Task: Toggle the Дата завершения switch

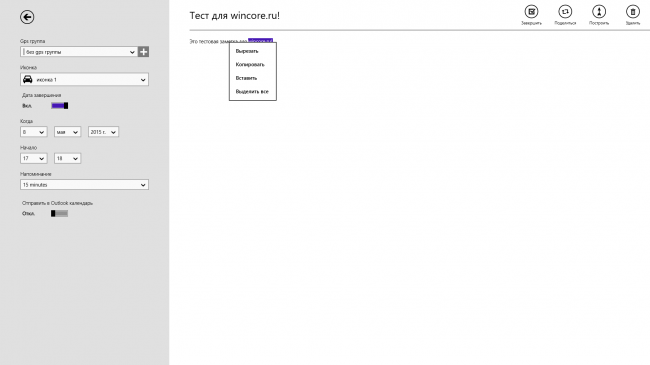Action: click(x=60, y=106)
